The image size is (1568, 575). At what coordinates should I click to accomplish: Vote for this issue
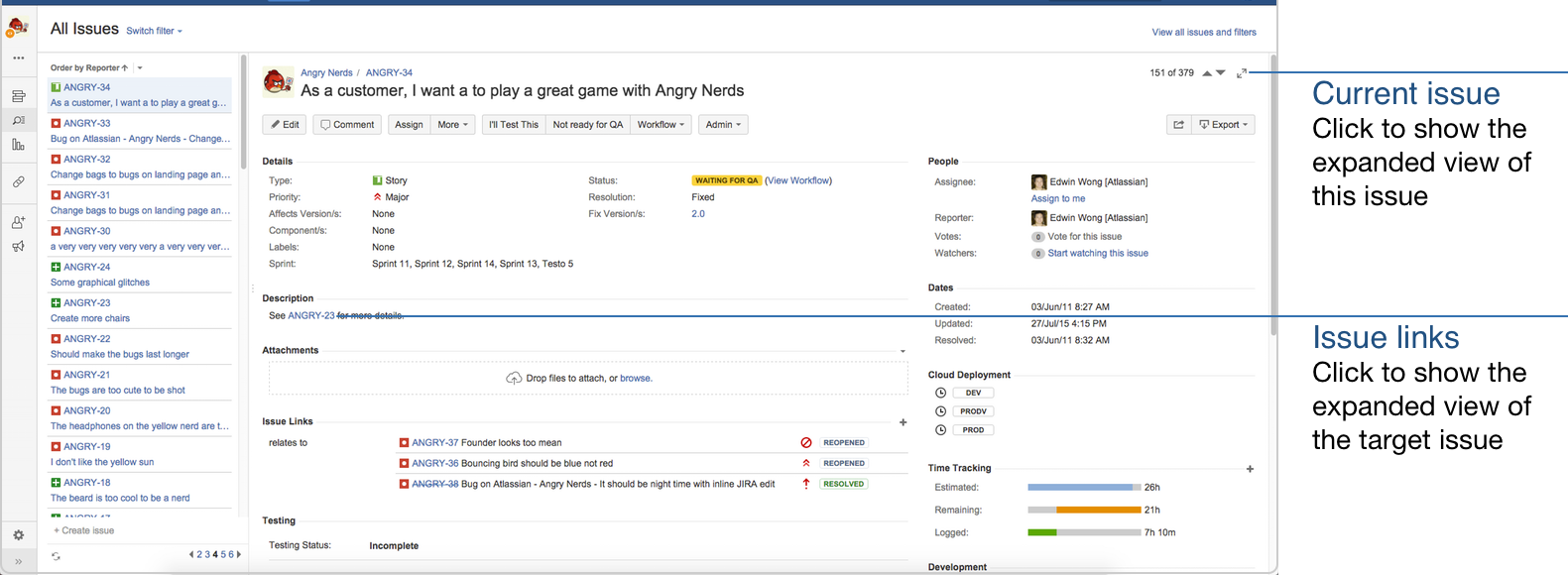[x=1084, y=237]
